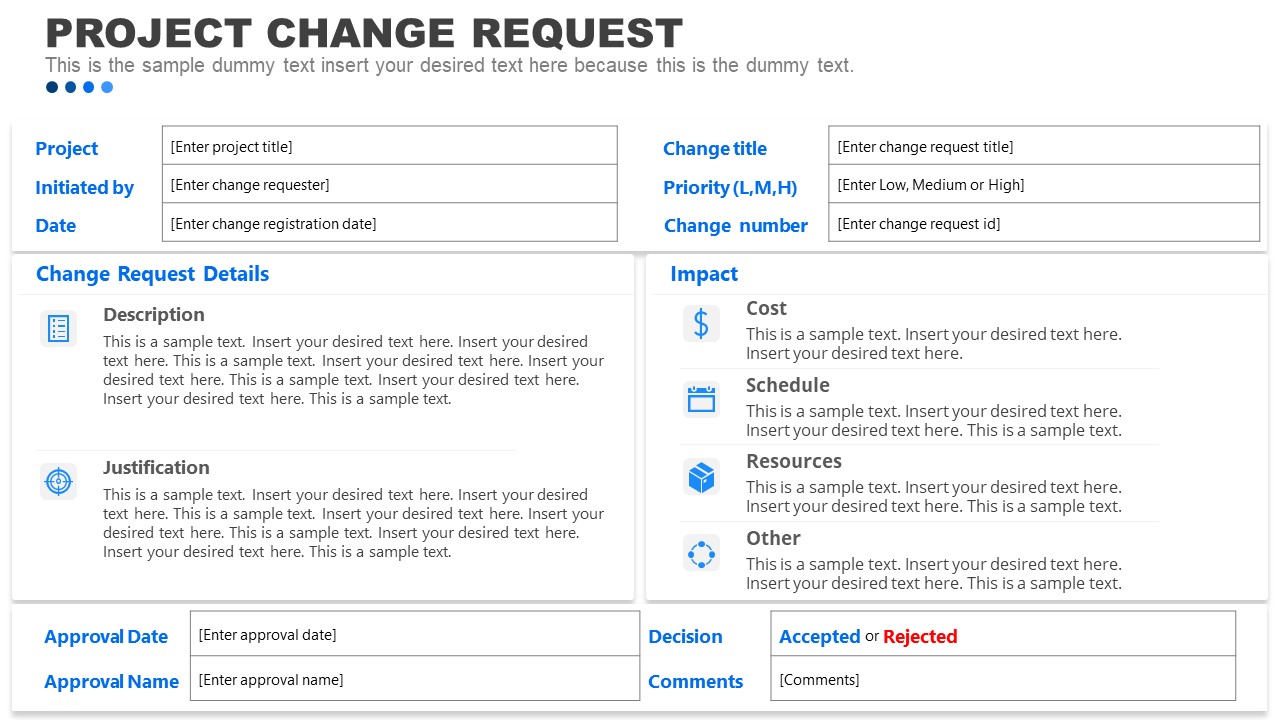Click the lightest blue dot under subtitle
This screenshot has height=720, width=1280.
(x=107, y=87)
